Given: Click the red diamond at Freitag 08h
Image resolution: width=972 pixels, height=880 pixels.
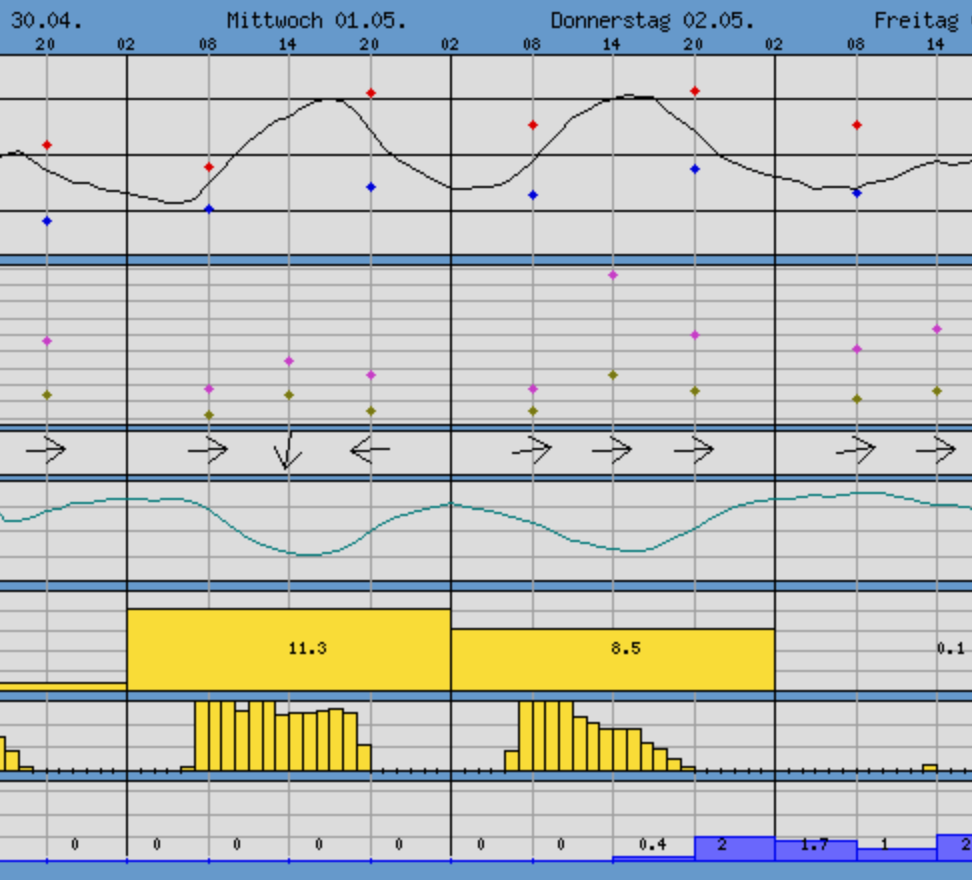Looking at the screenshot, I should [857, 125].
